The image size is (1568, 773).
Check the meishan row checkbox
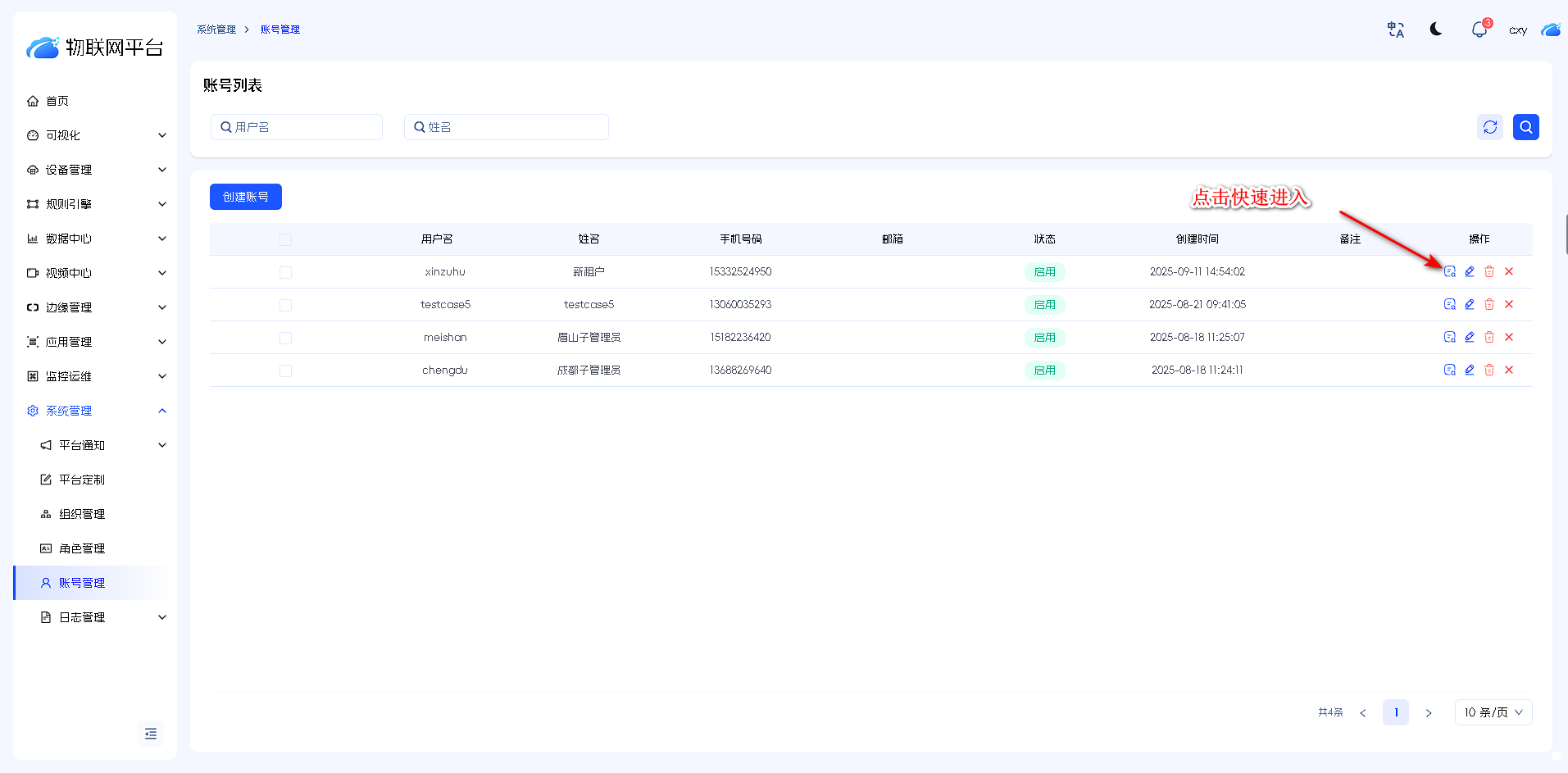[285, 338]
